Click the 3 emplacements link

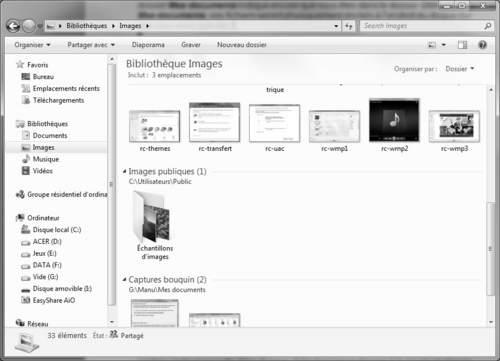tap(177, 75)
